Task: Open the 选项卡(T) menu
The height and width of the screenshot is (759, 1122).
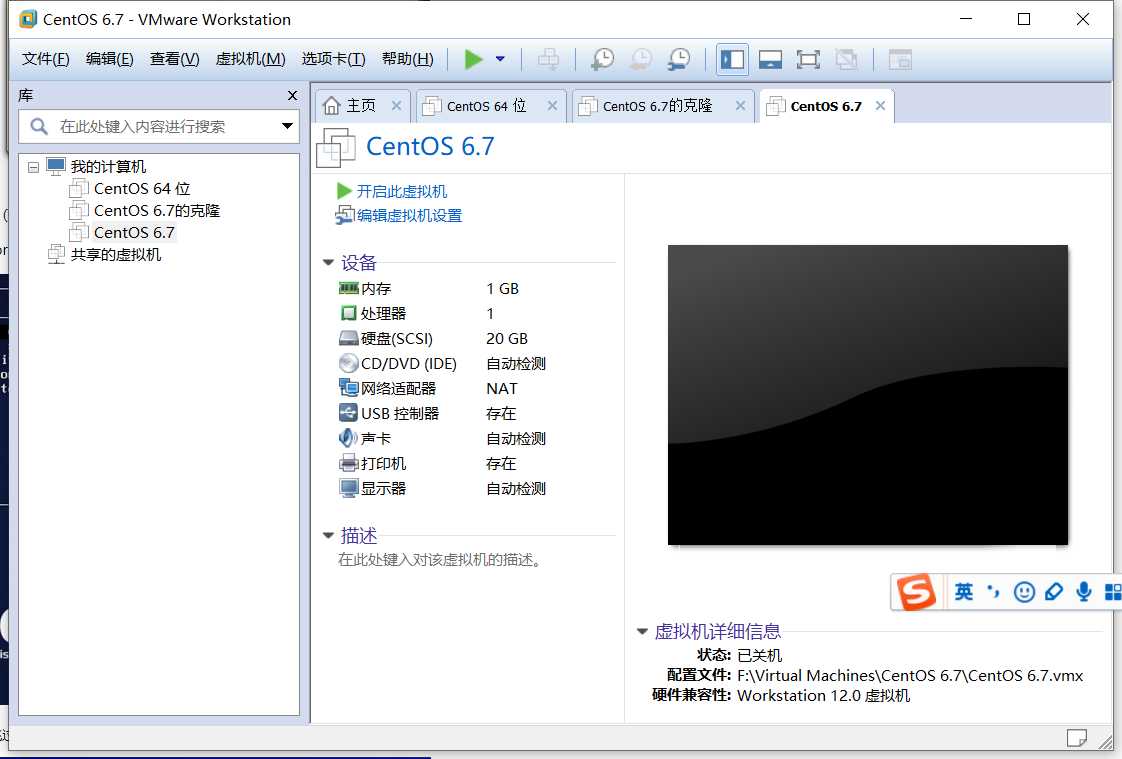Action: (x=333, y=59)
